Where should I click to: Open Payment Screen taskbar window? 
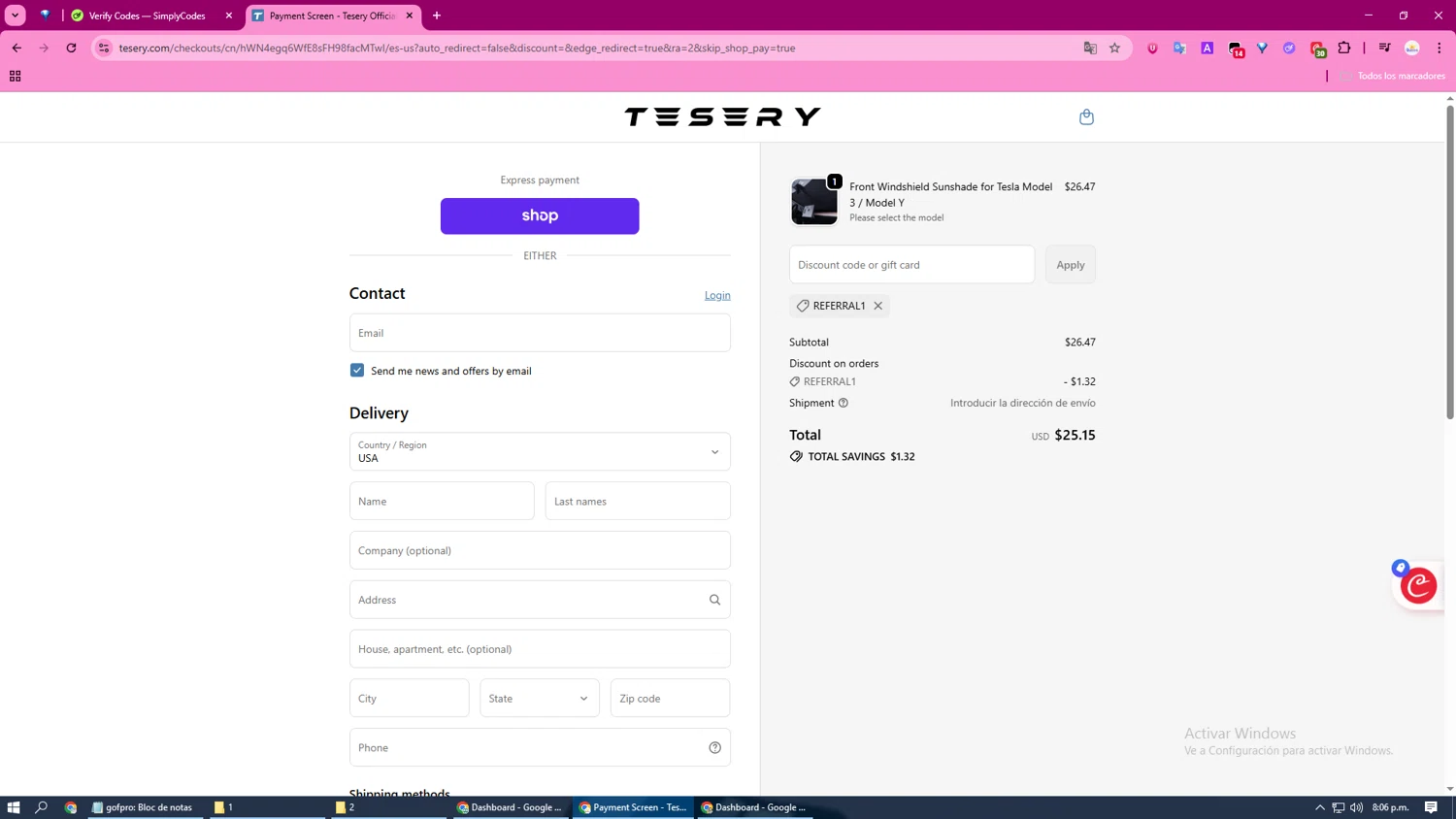click(633, 807)
